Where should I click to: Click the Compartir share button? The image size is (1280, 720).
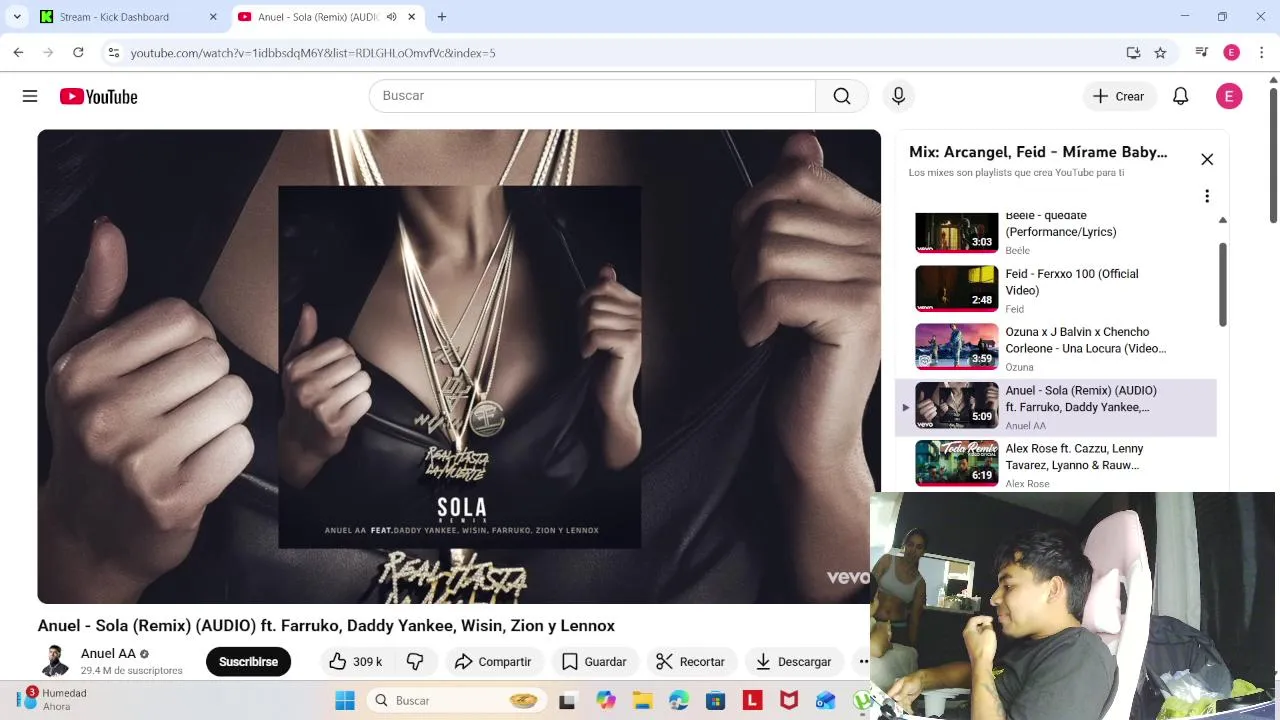point(493,662)
